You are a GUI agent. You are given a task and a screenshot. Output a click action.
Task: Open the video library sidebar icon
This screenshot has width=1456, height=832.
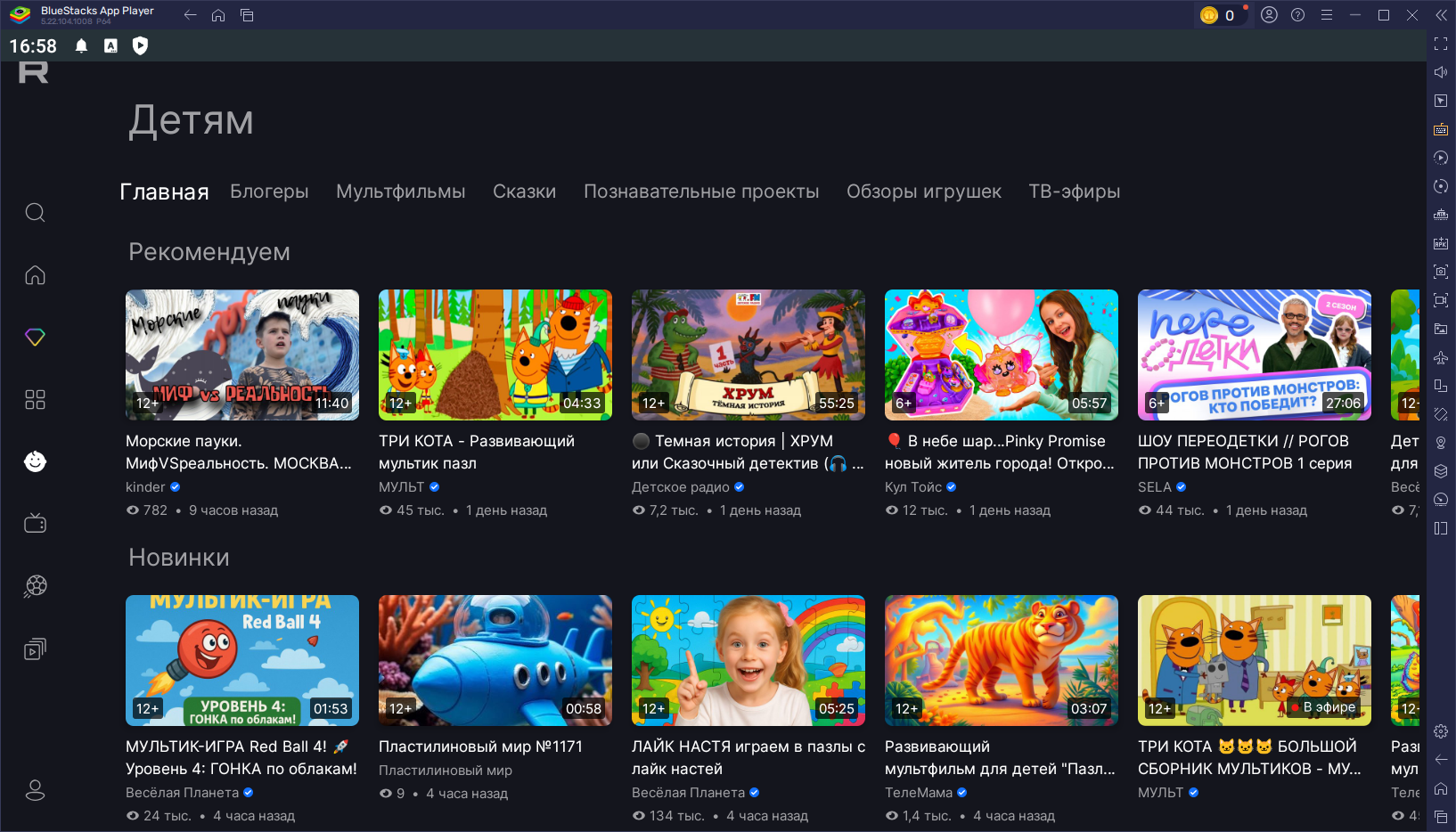(35, 648)
